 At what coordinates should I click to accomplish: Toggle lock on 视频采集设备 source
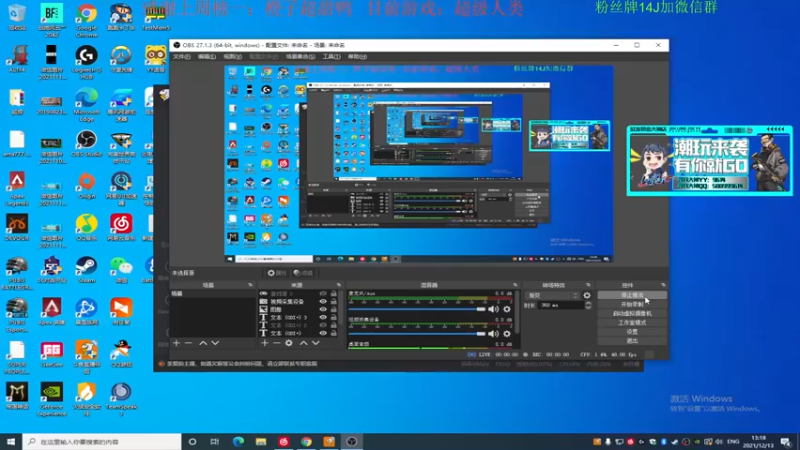[x=334, y=302]
